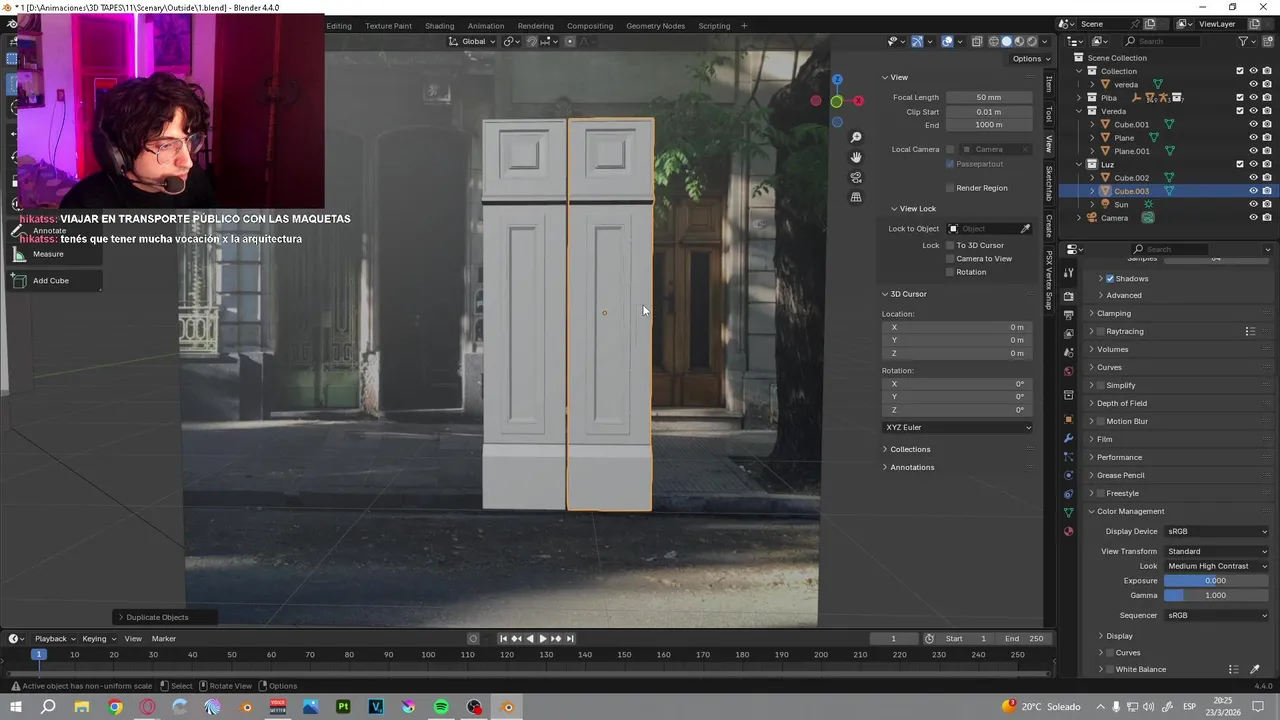Select rendered viewport shading
1280x720 pixels.
[1033, 41]
